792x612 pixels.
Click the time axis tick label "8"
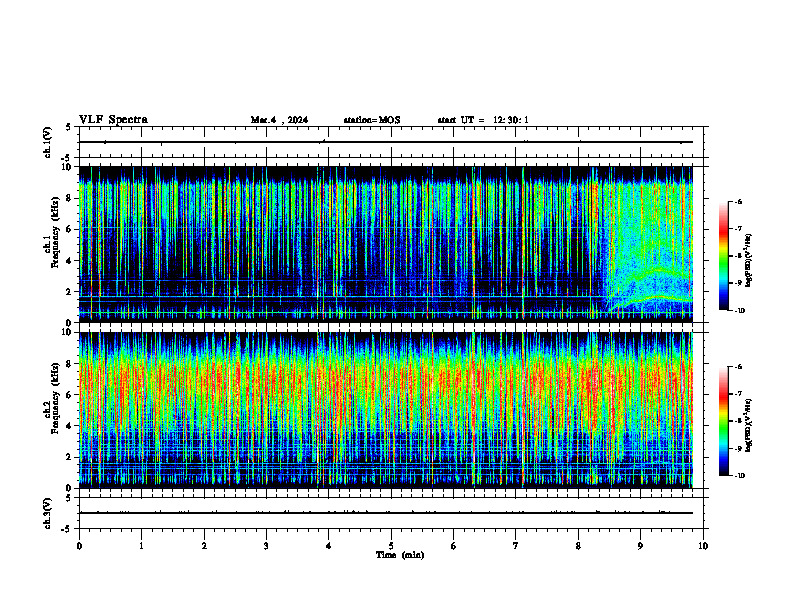point(578,546)
